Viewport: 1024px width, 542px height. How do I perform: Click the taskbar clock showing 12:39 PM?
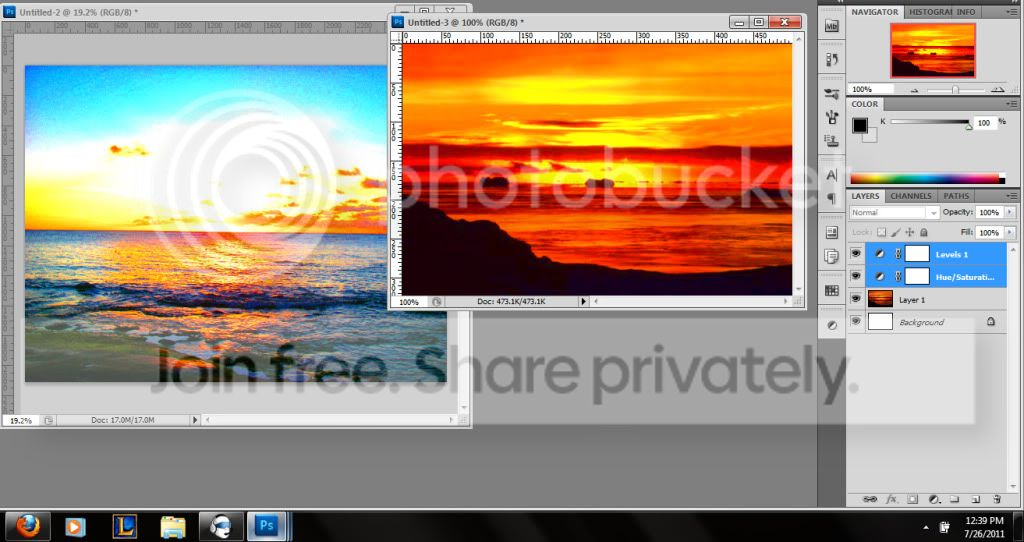coord(984,520)
